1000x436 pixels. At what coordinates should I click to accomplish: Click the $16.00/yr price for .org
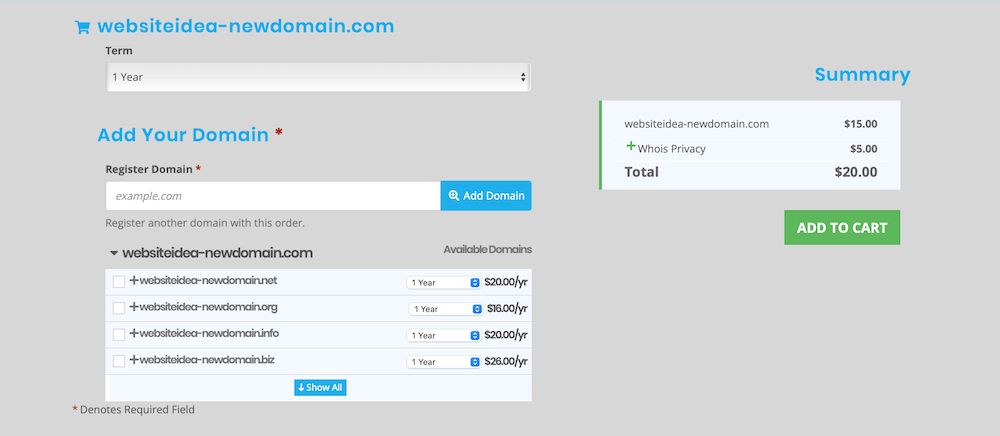coord(507,309)
